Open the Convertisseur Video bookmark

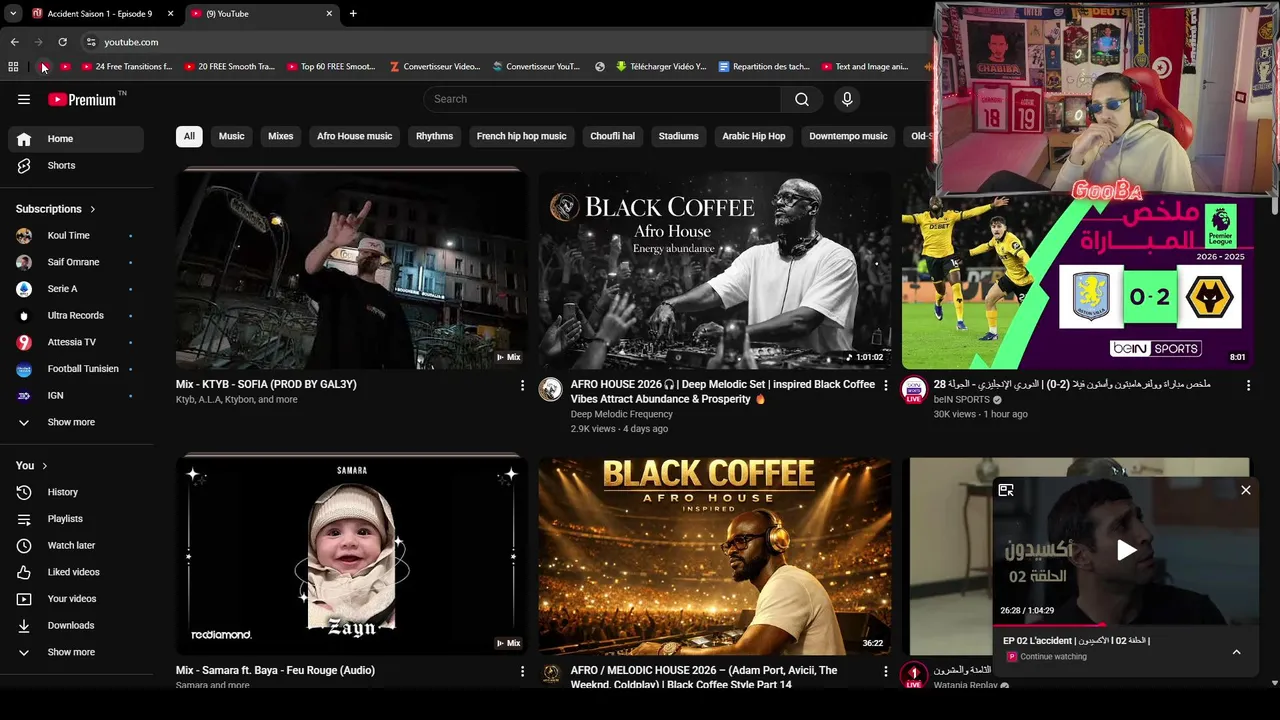click(435, 67)
